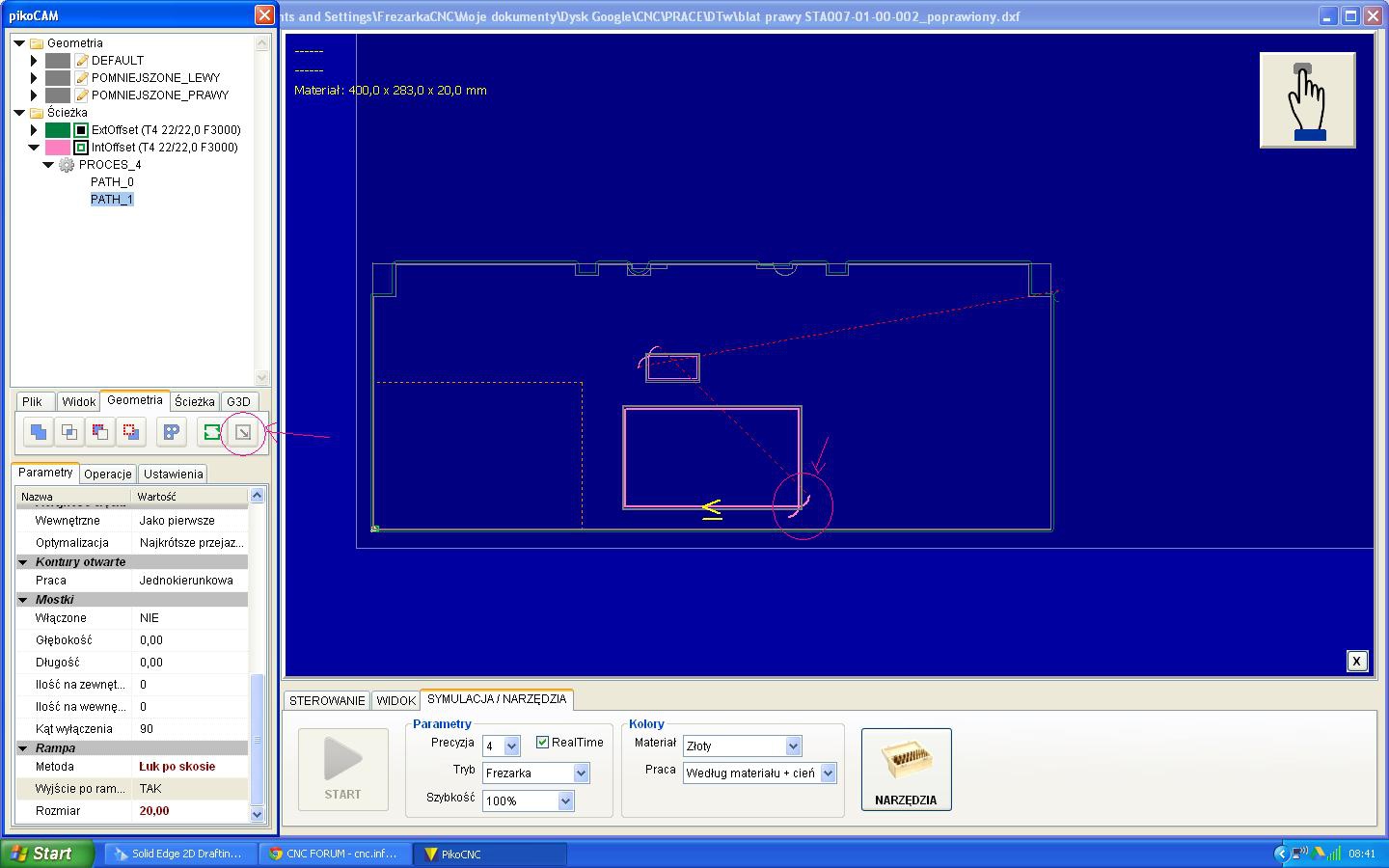Viewport: 1389px width, 868px height.
Task: Open the Ustawienia tab
Action: (x=174, y=475)
